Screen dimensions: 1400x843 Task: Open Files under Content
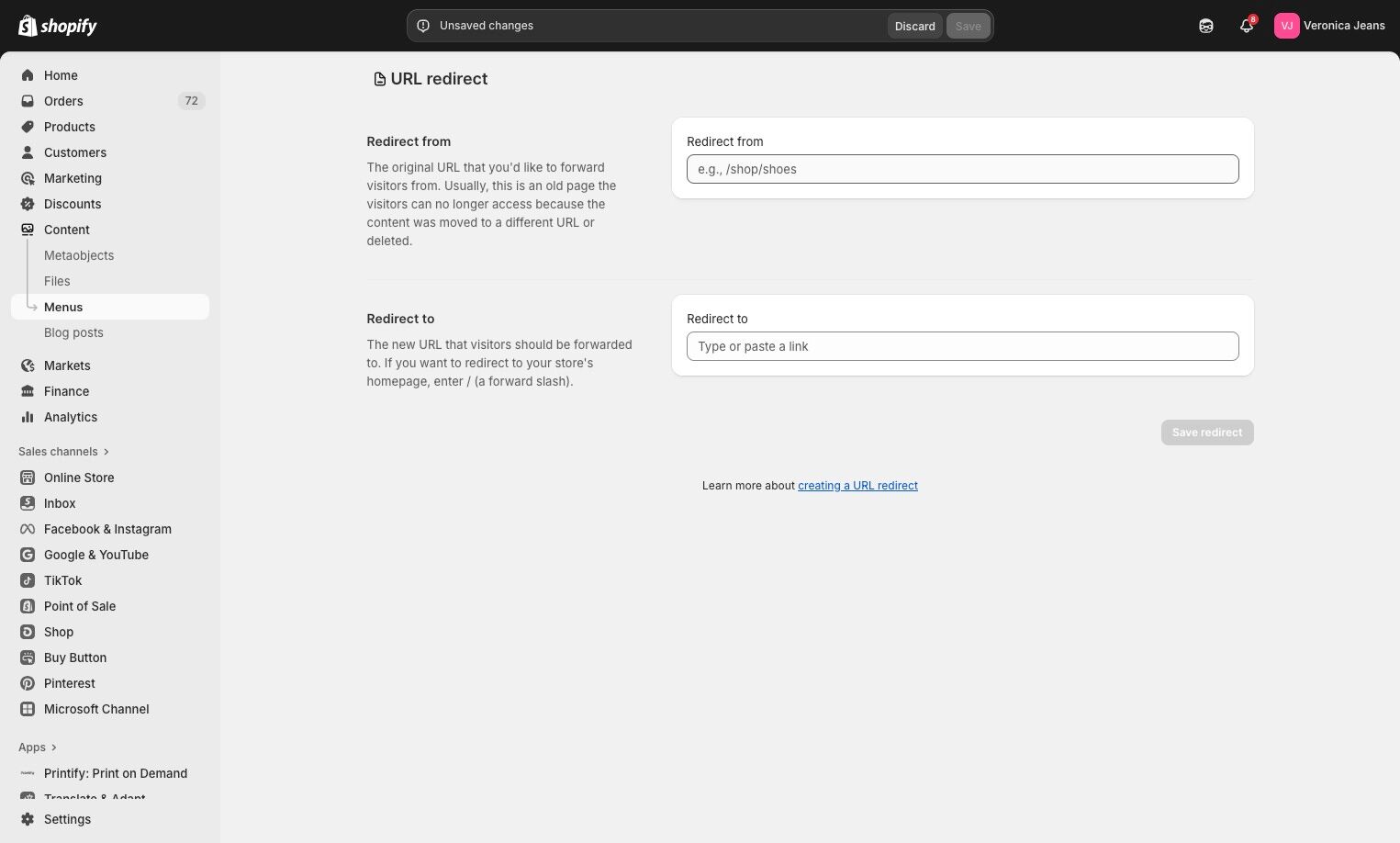pyautogui.click(x=57, y=281)
